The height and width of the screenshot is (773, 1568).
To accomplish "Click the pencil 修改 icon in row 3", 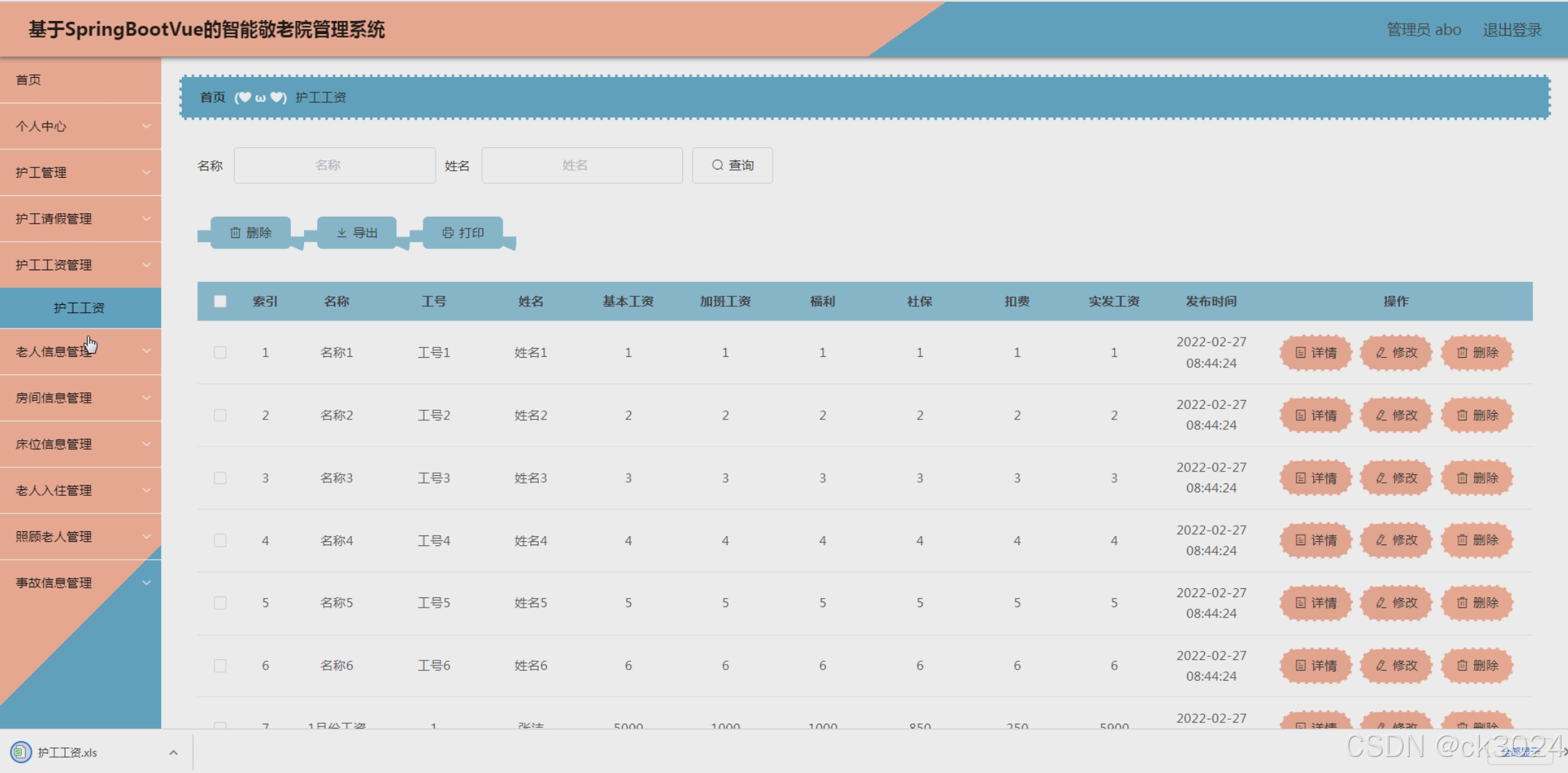I will pos(1381,478).
